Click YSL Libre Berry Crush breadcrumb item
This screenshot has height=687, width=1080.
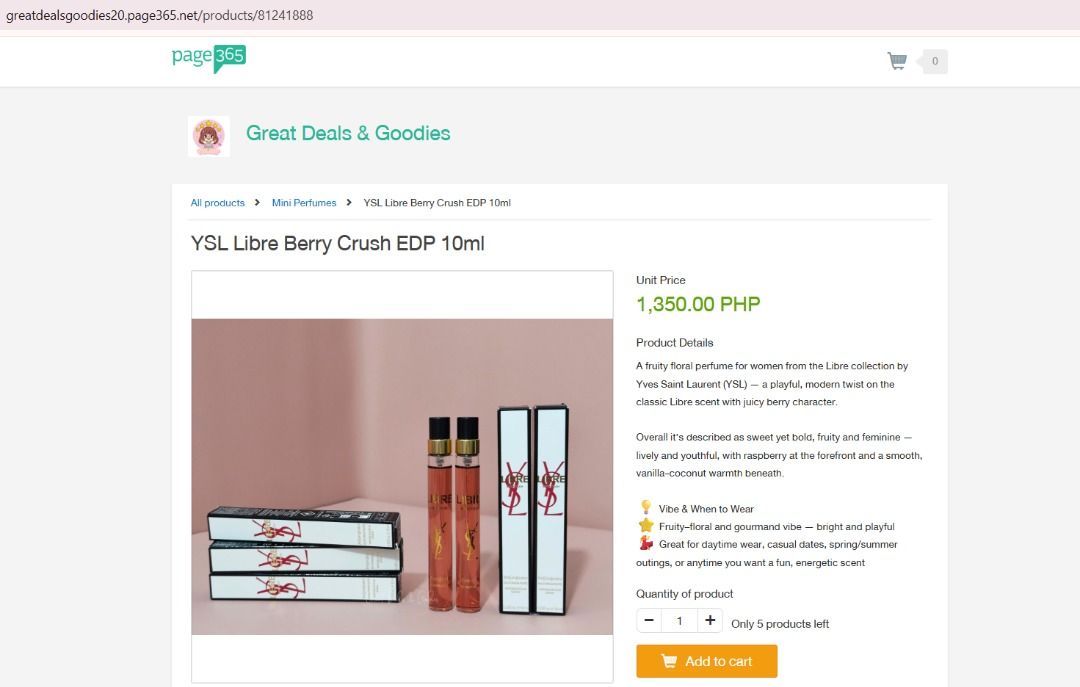[437, 203]
